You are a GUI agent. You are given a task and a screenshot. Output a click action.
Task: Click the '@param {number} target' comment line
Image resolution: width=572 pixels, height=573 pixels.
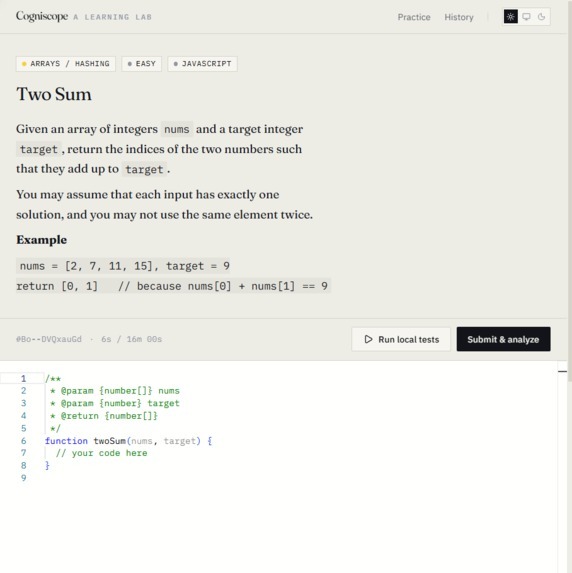(114, 403)
